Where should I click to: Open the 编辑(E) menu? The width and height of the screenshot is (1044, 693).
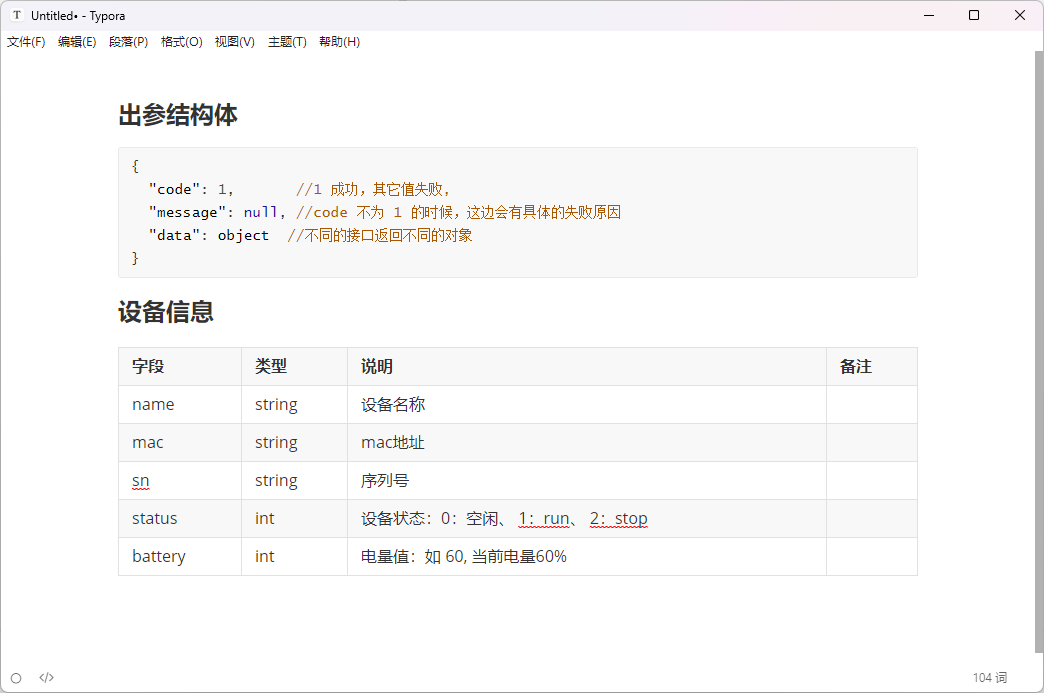click(x=77, y=42)
